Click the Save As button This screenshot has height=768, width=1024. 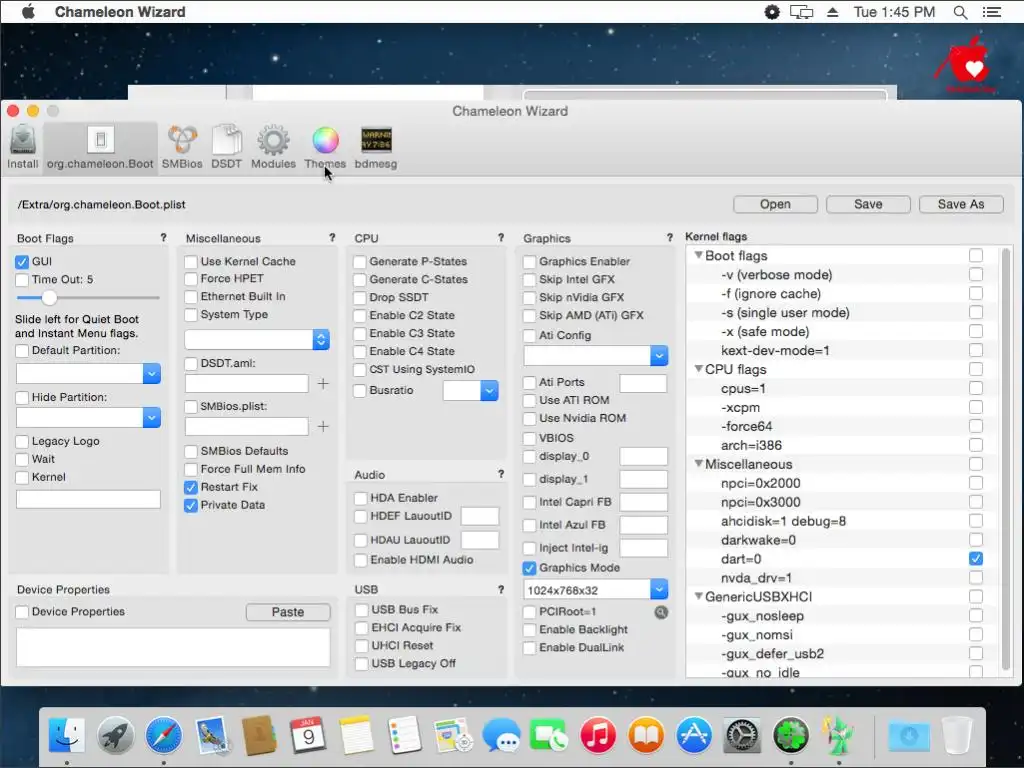pos(961,204)
